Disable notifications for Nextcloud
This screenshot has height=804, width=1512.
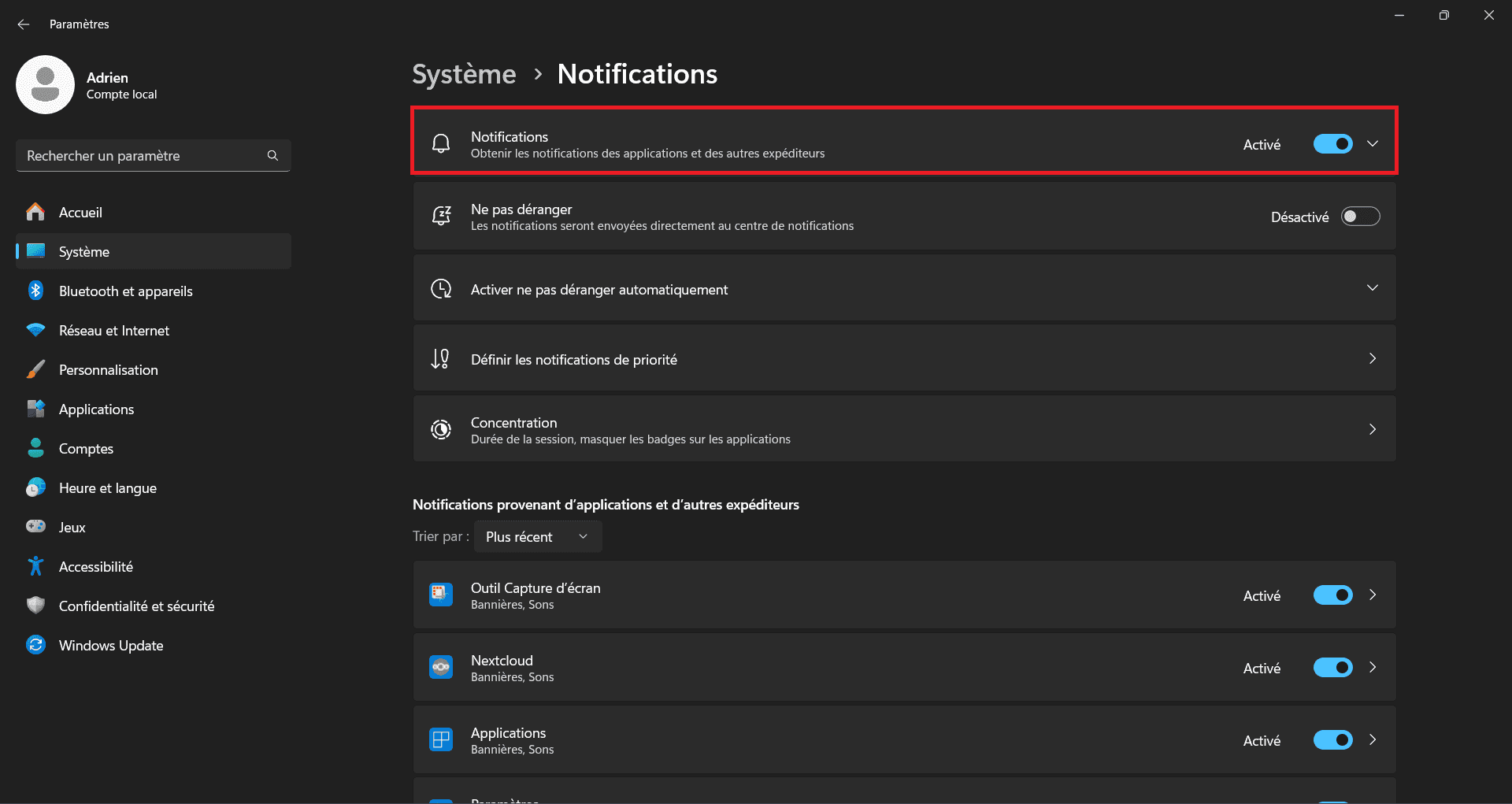[1332, 667]
